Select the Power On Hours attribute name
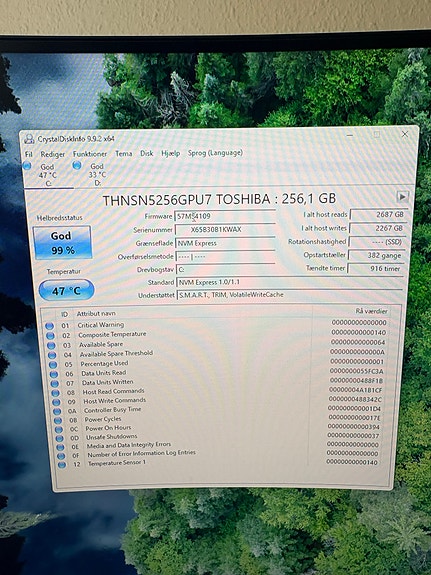431x575 pixels. point(108,428)
